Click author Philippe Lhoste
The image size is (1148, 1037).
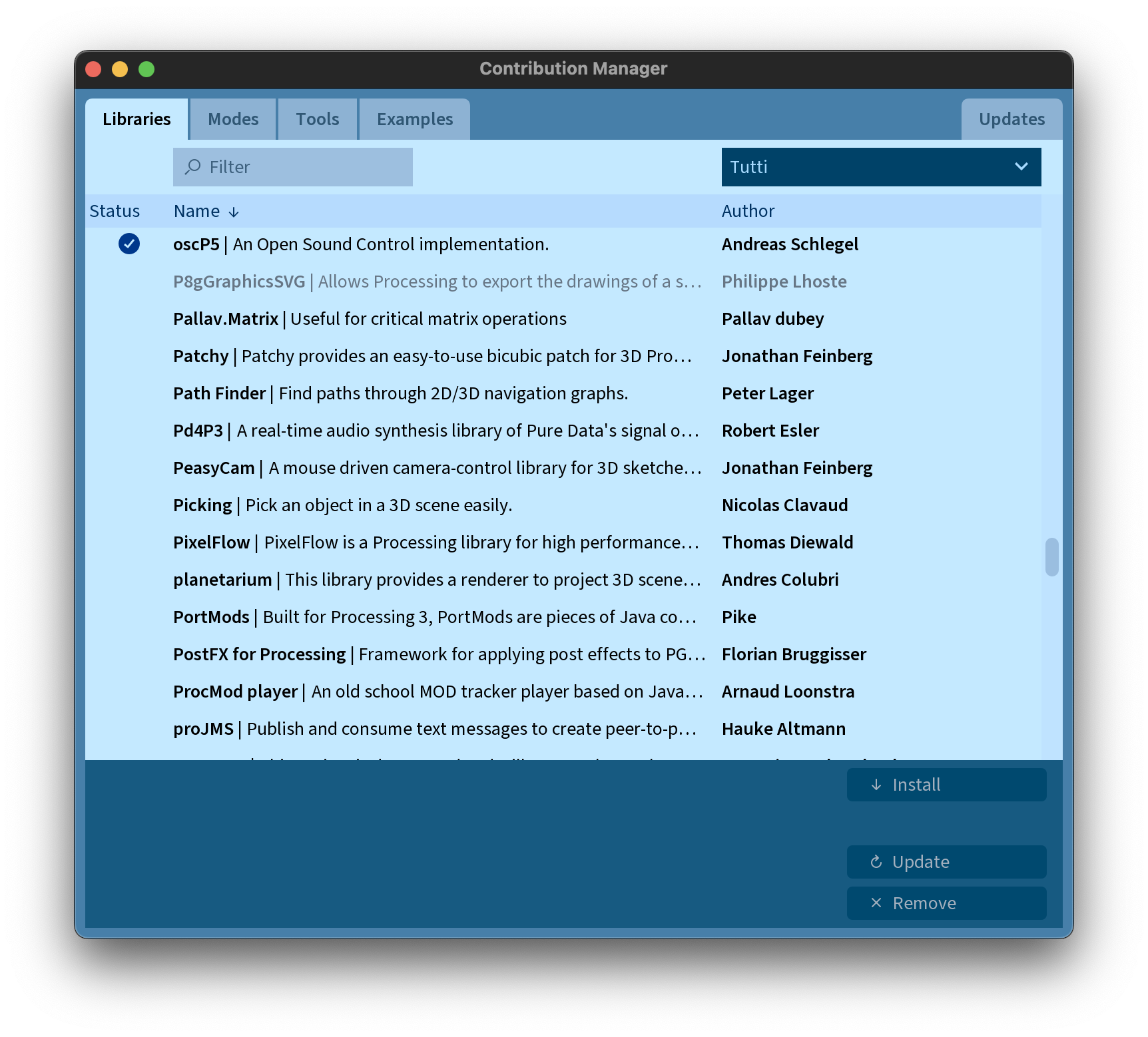click(784, 282)
